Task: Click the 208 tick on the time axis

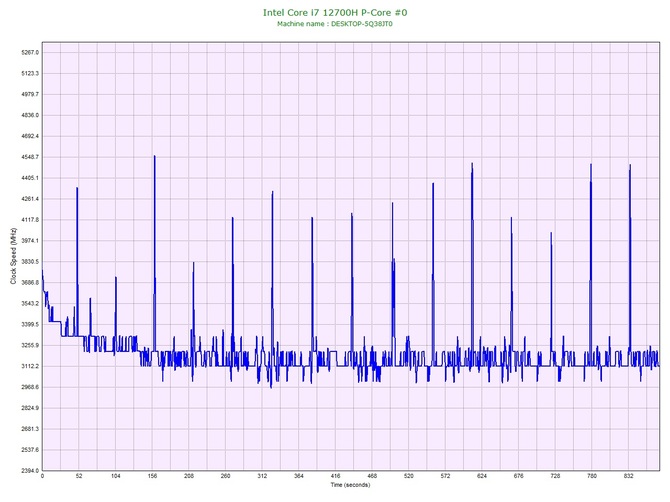Action: click(189, 476)
